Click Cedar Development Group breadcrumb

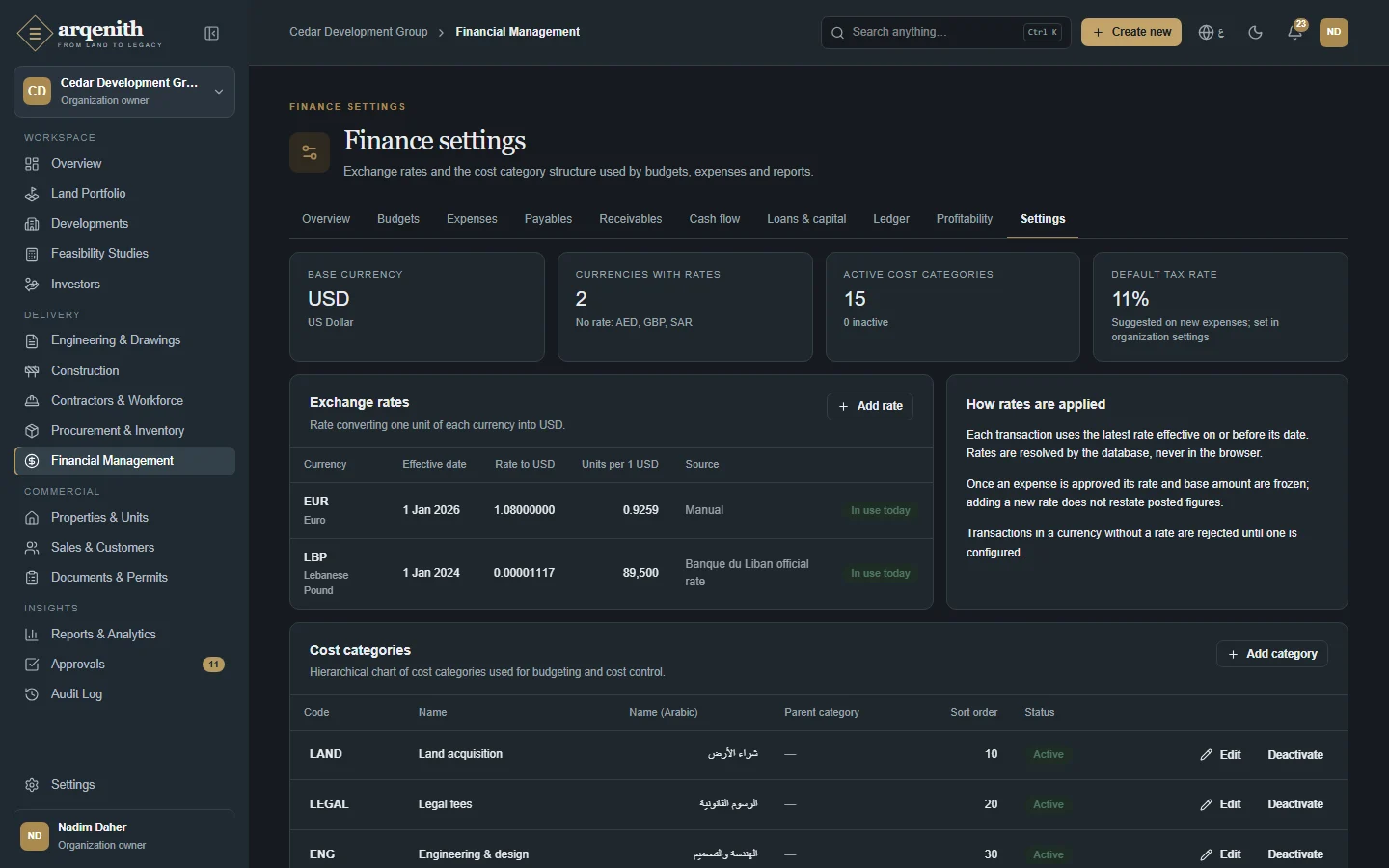[359, 32]
